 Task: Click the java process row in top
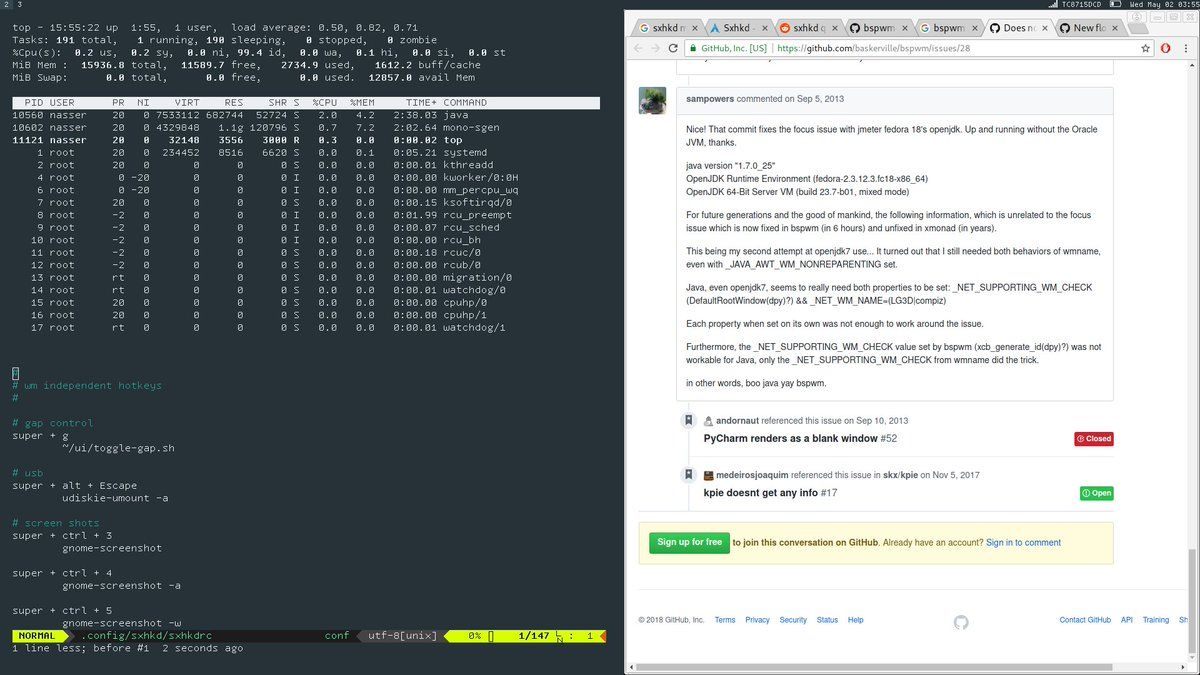tap(306, 115)
